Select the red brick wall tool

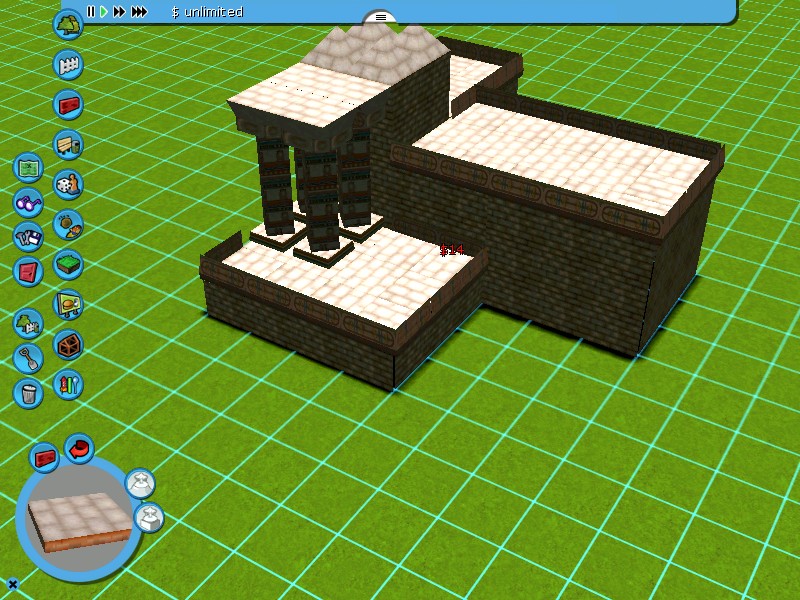click(67, 104)
